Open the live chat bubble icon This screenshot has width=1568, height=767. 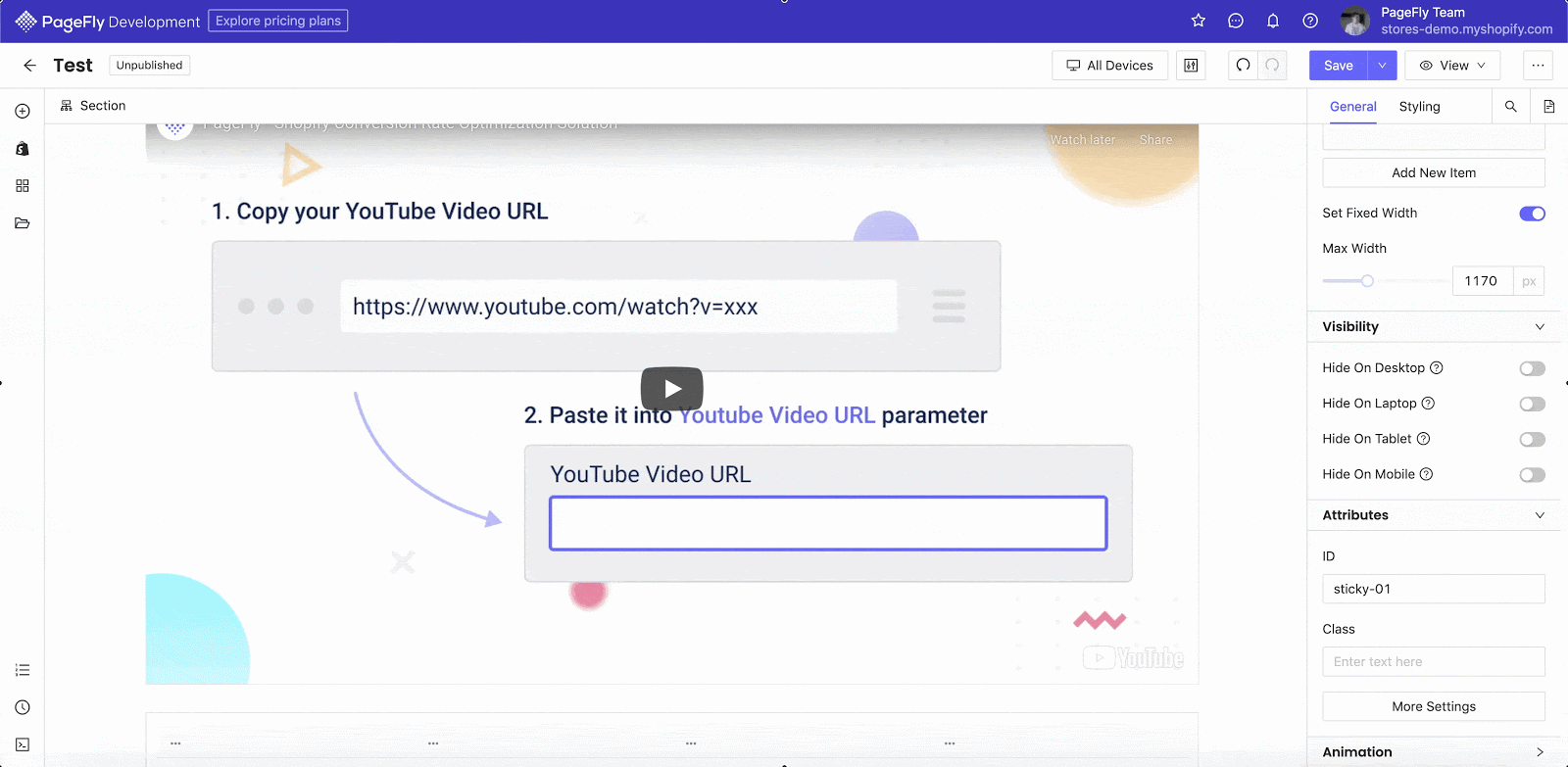(1236, 21)
